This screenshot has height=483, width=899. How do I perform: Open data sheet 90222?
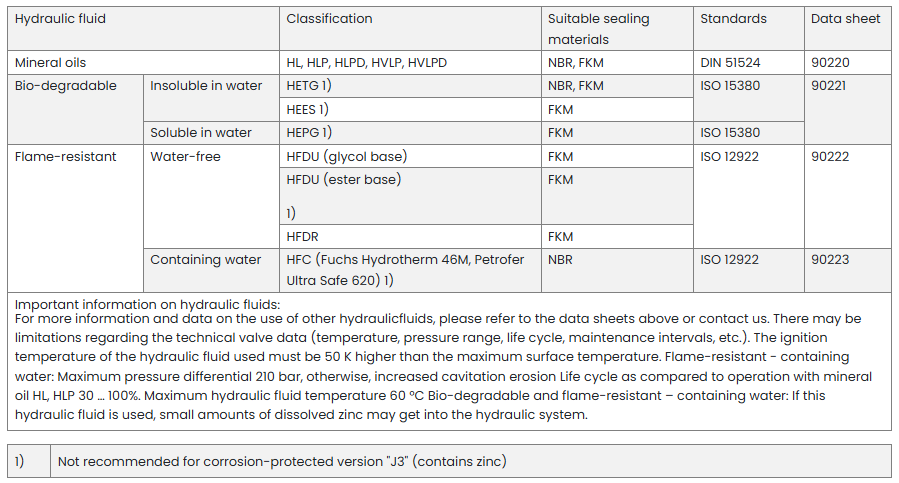point(830,157)
